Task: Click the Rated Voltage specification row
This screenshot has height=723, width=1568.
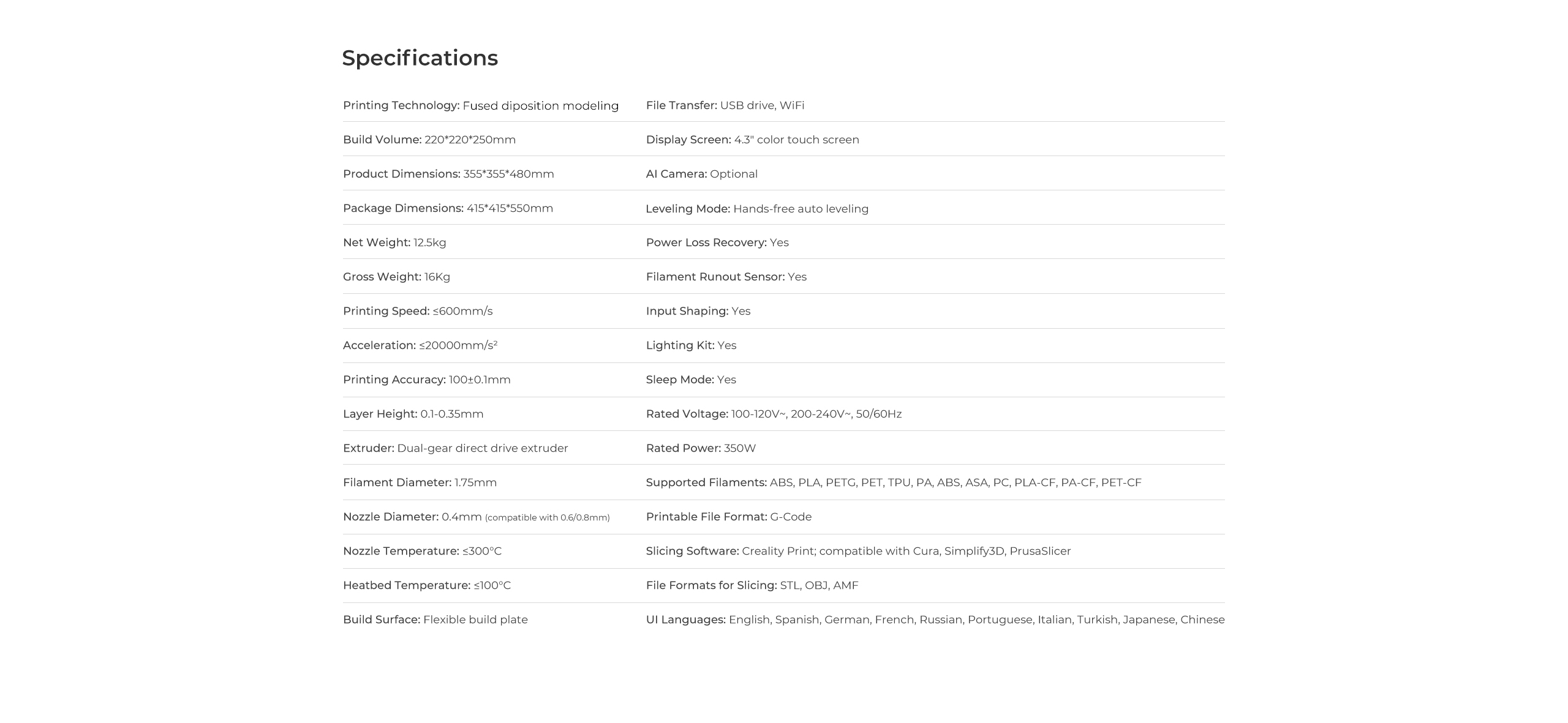Action: [x=773, y=414]
